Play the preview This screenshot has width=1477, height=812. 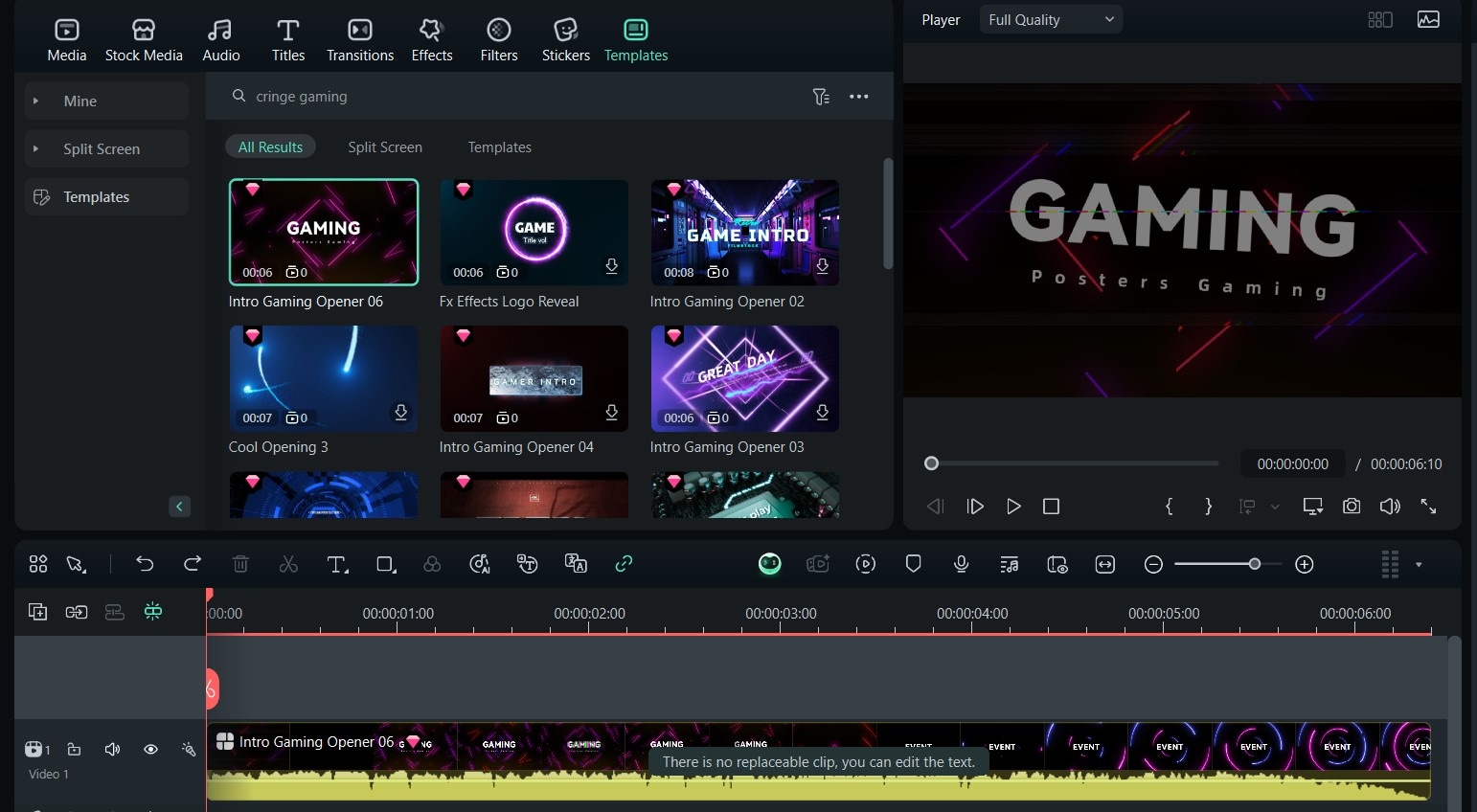1013,507
